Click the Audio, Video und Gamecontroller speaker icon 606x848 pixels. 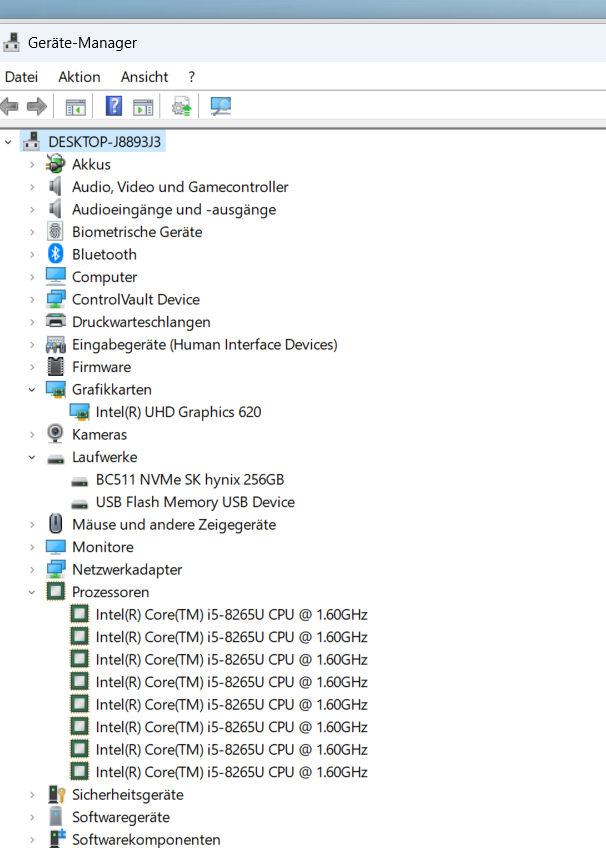[x=55, y=187]
